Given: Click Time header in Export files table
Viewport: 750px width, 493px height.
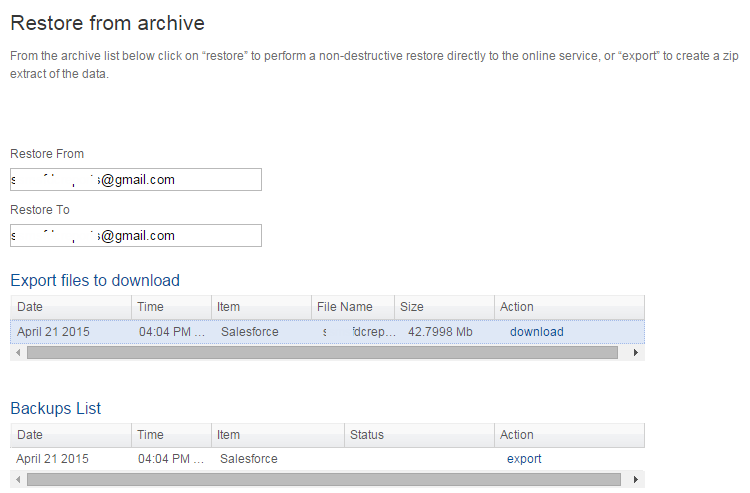Looking at the screenshot, I should point(170,307).
